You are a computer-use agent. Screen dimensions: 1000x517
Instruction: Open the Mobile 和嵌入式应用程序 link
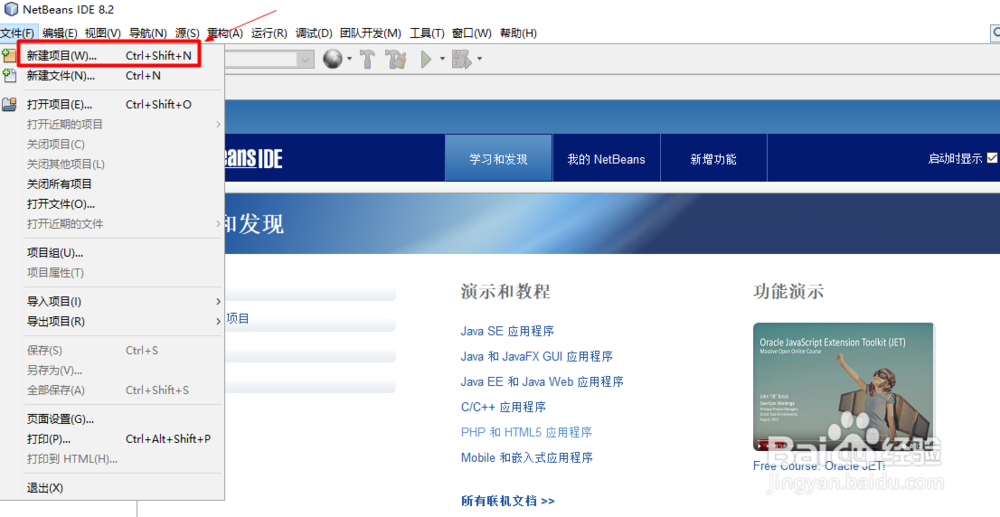pyautogui.click(x=527, y=458)
